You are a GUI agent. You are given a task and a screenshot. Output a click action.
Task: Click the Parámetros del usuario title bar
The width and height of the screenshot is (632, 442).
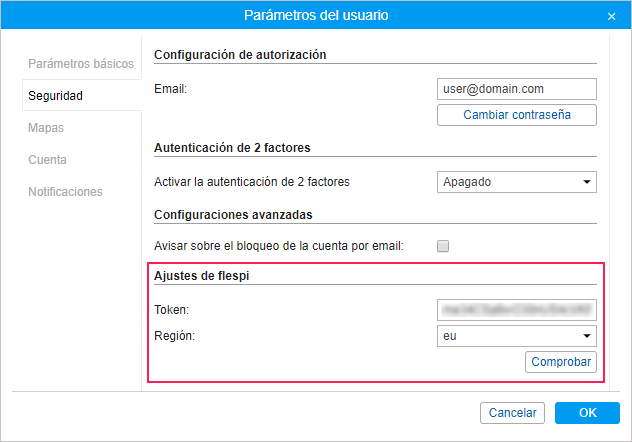tap(316, 16)
